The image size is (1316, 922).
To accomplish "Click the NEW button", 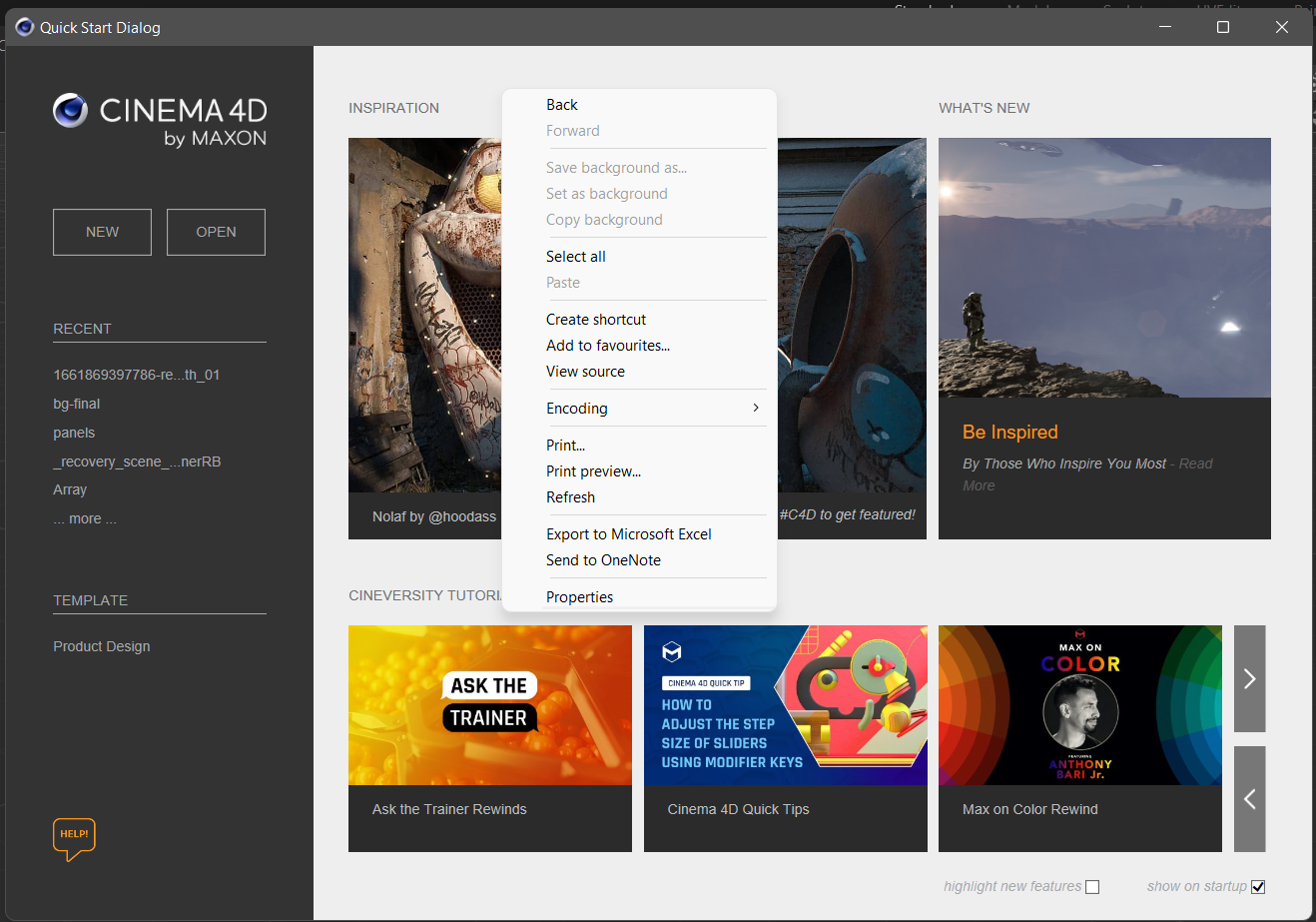I will (x=102, y=232).
